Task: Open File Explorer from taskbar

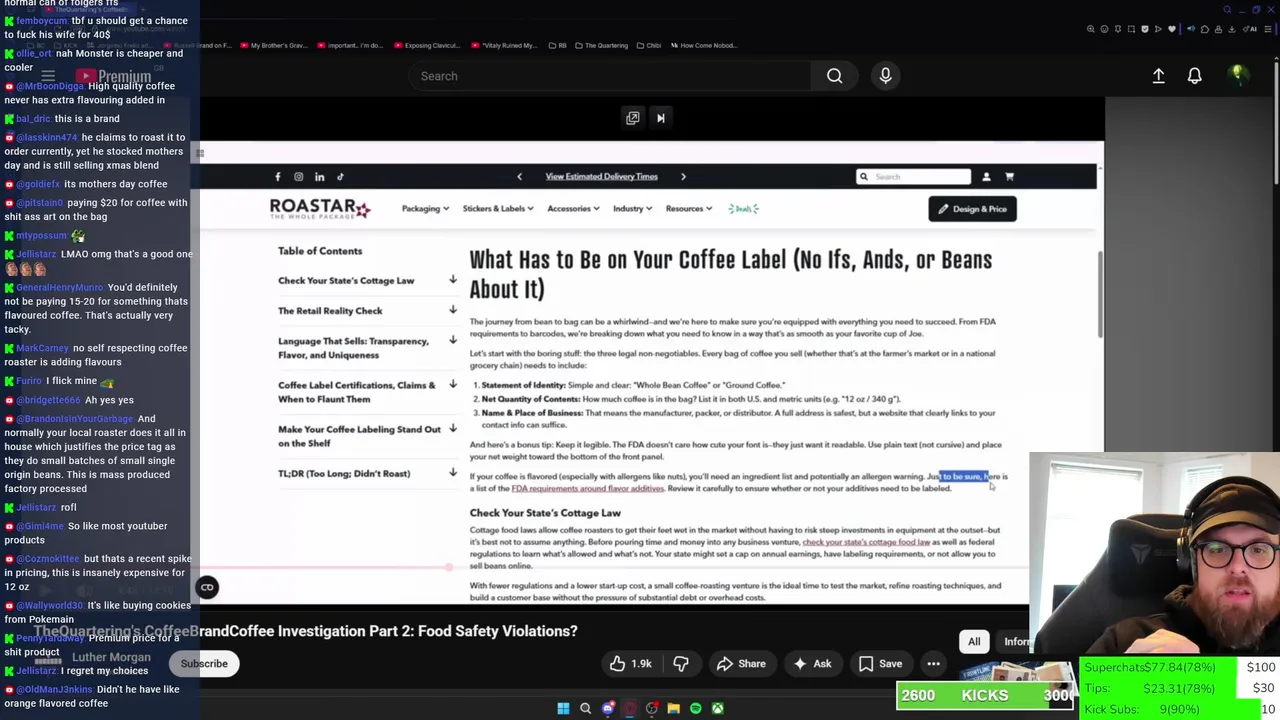Action: [x=673, y=708]
